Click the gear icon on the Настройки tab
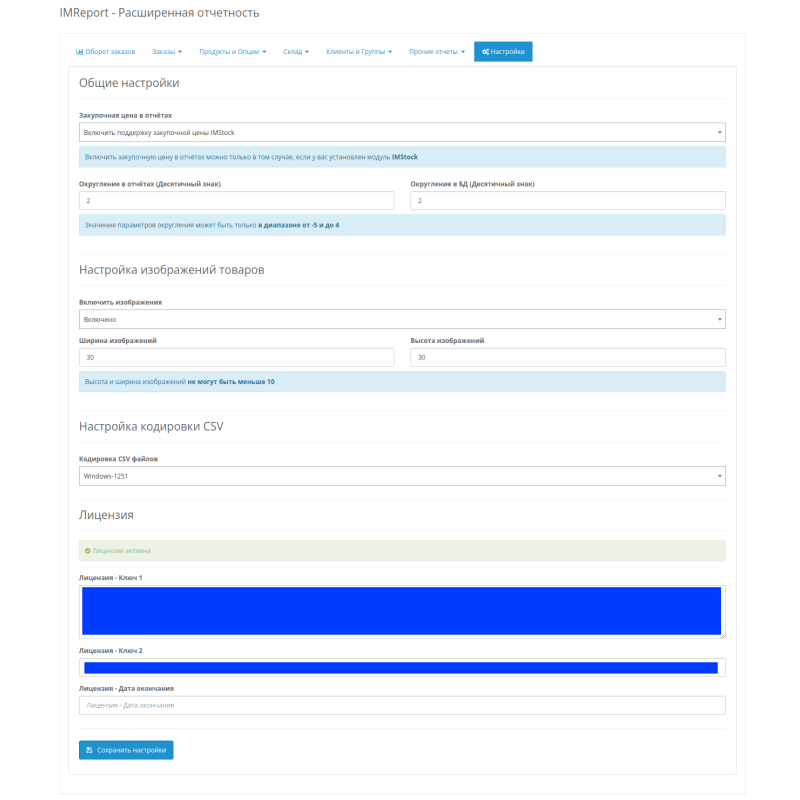Image resolution: width=800 pixels, height=800 pixels. pos(486,51)
